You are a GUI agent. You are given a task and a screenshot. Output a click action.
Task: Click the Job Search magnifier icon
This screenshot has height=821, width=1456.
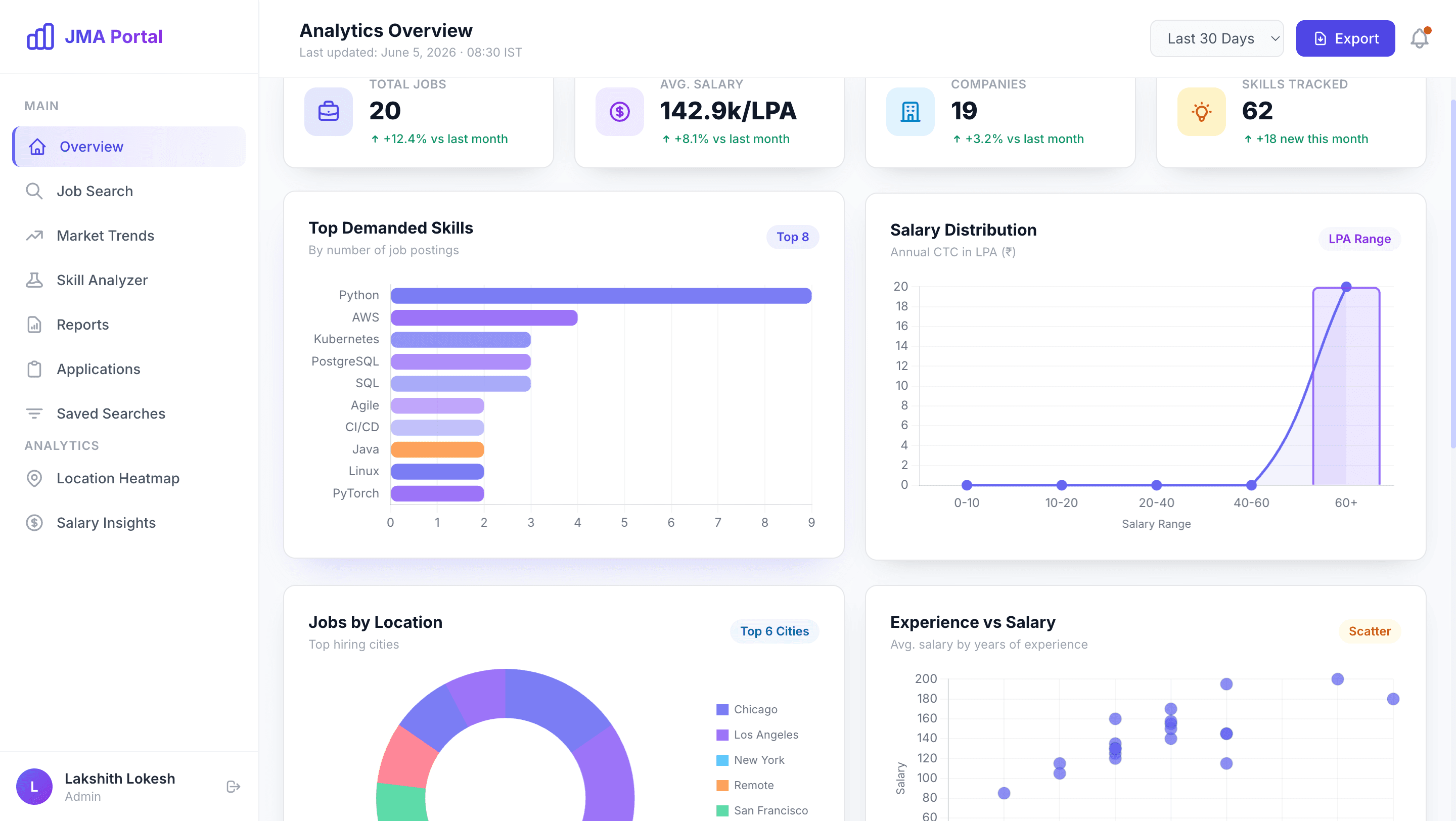pos(34,191)
